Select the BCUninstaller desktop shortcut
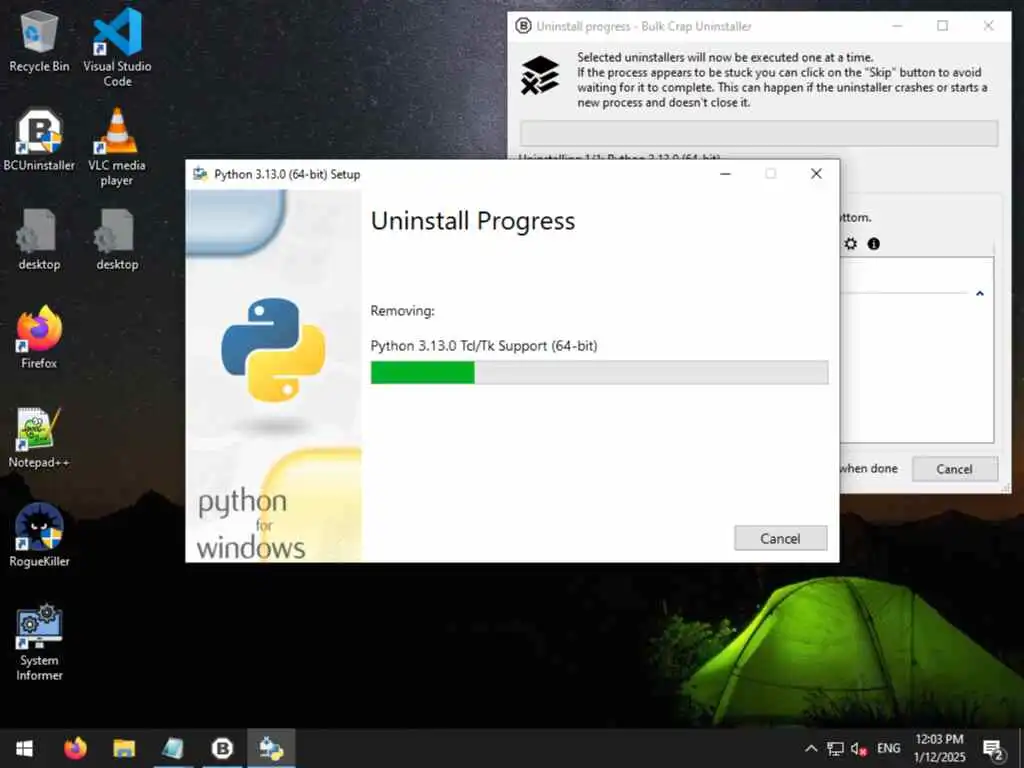 [39, 140]
